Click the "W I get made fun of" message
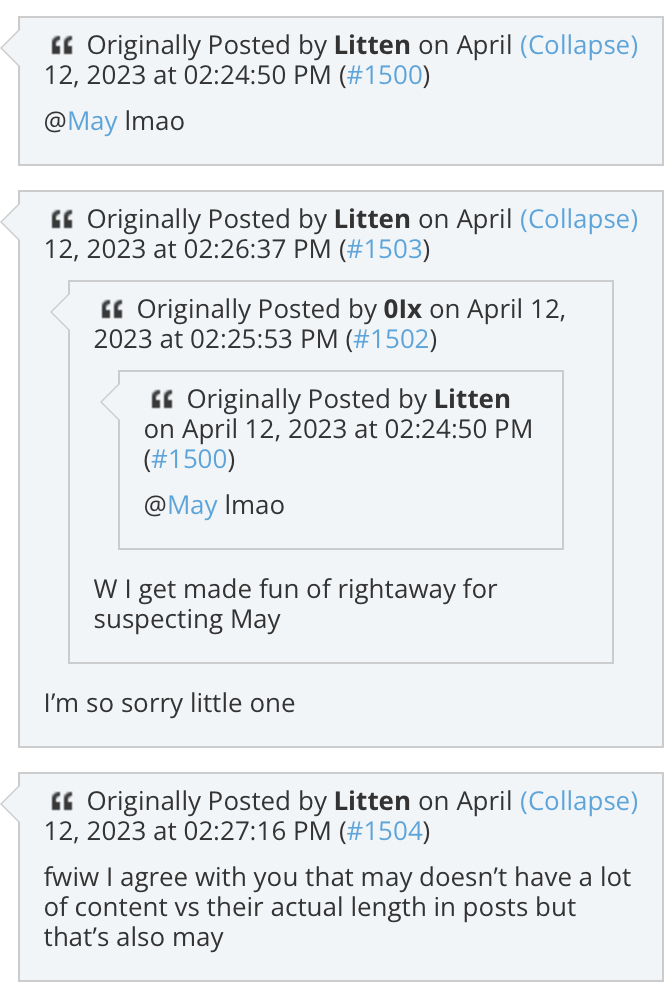 [x=295, y=604]
